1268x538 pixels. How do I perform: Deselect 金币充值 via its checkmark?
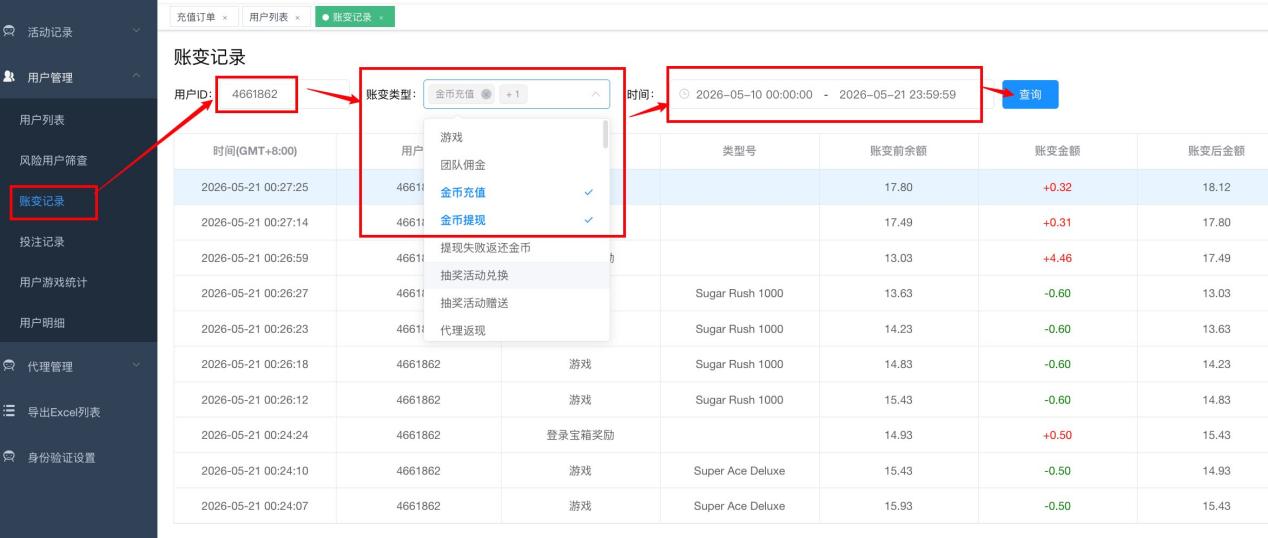588,192
